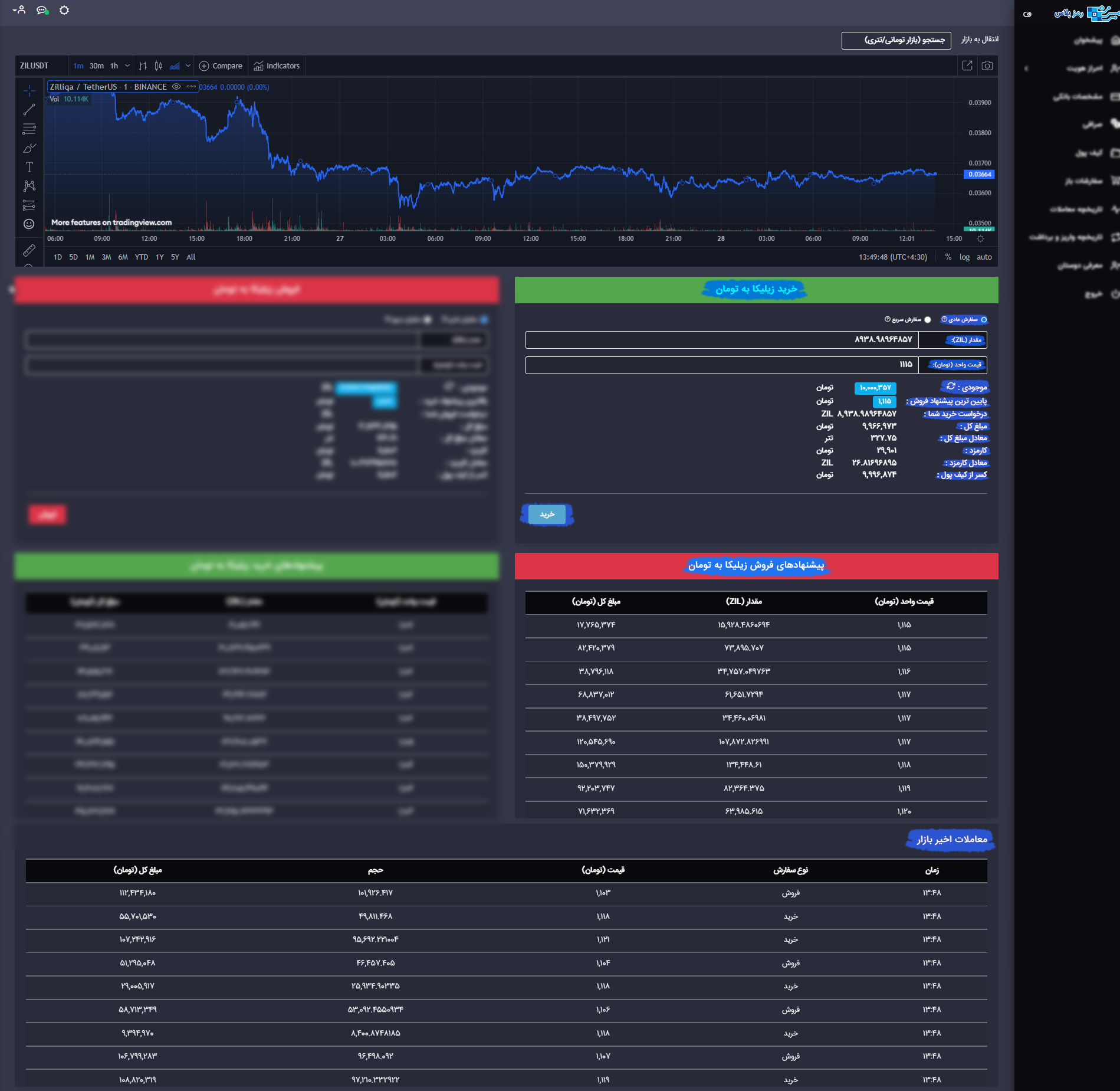This screenshot has width=1120, height=1091.
Task: Open the Indicators dialog
Action: pyautogui.click(x=277, y=66)
